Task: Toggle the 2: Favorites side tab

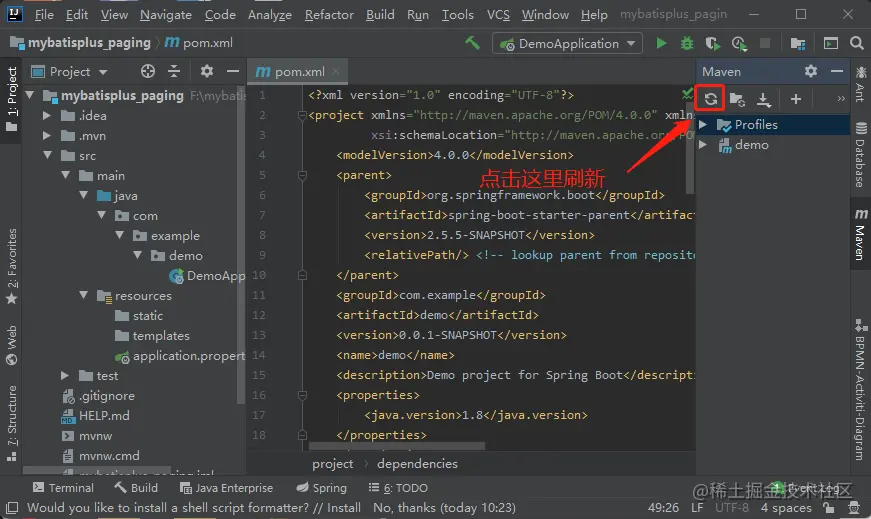Action: (x=12, y=266)
